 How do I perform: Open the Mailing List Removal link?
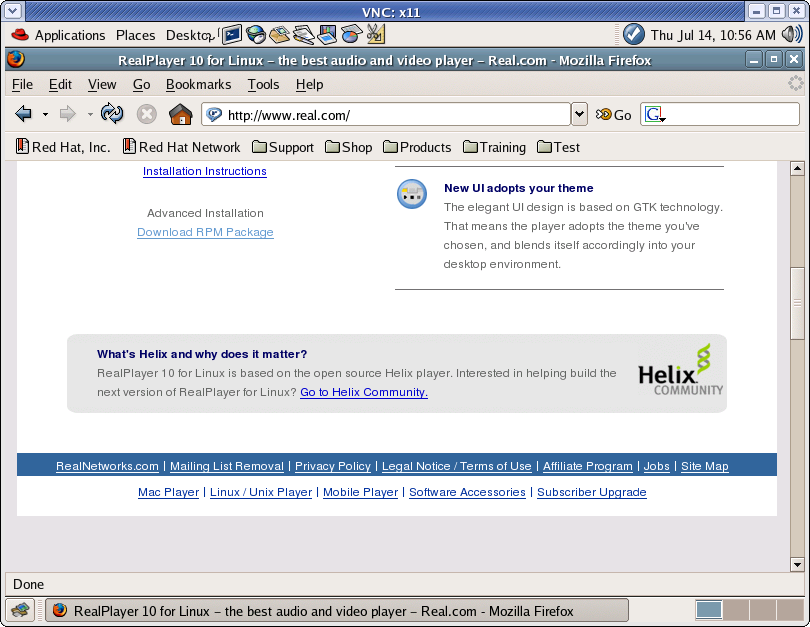coord(227,466)
